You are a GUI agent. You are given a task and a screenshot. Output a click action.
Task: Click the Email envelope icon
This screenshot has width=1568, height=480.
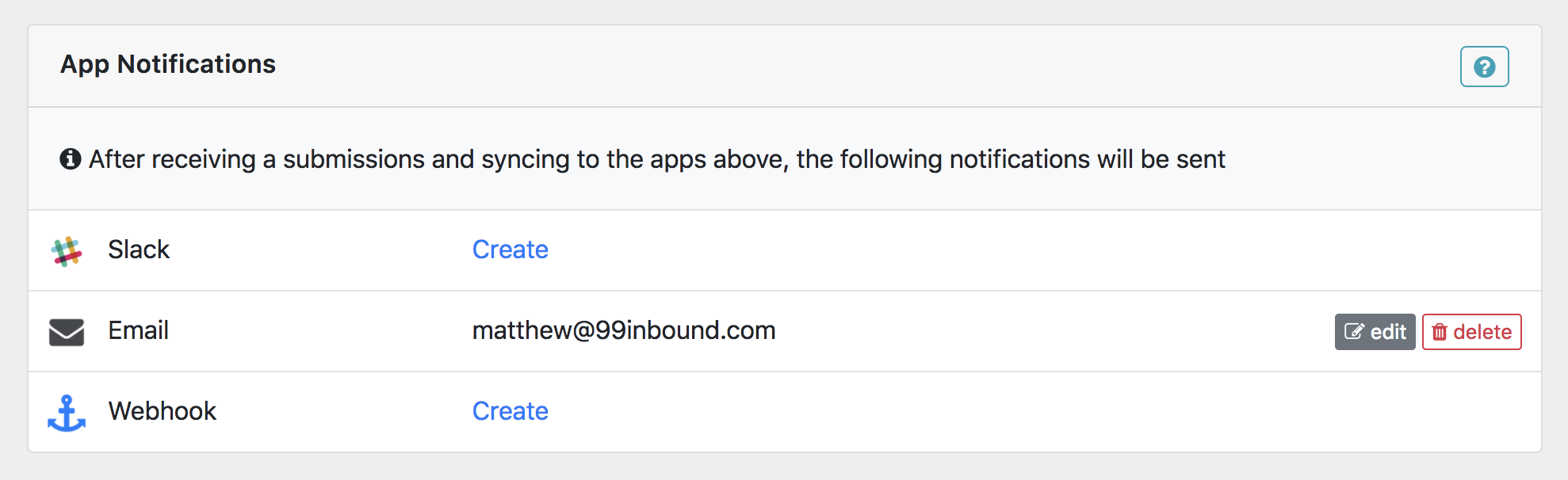click(67, 332)
